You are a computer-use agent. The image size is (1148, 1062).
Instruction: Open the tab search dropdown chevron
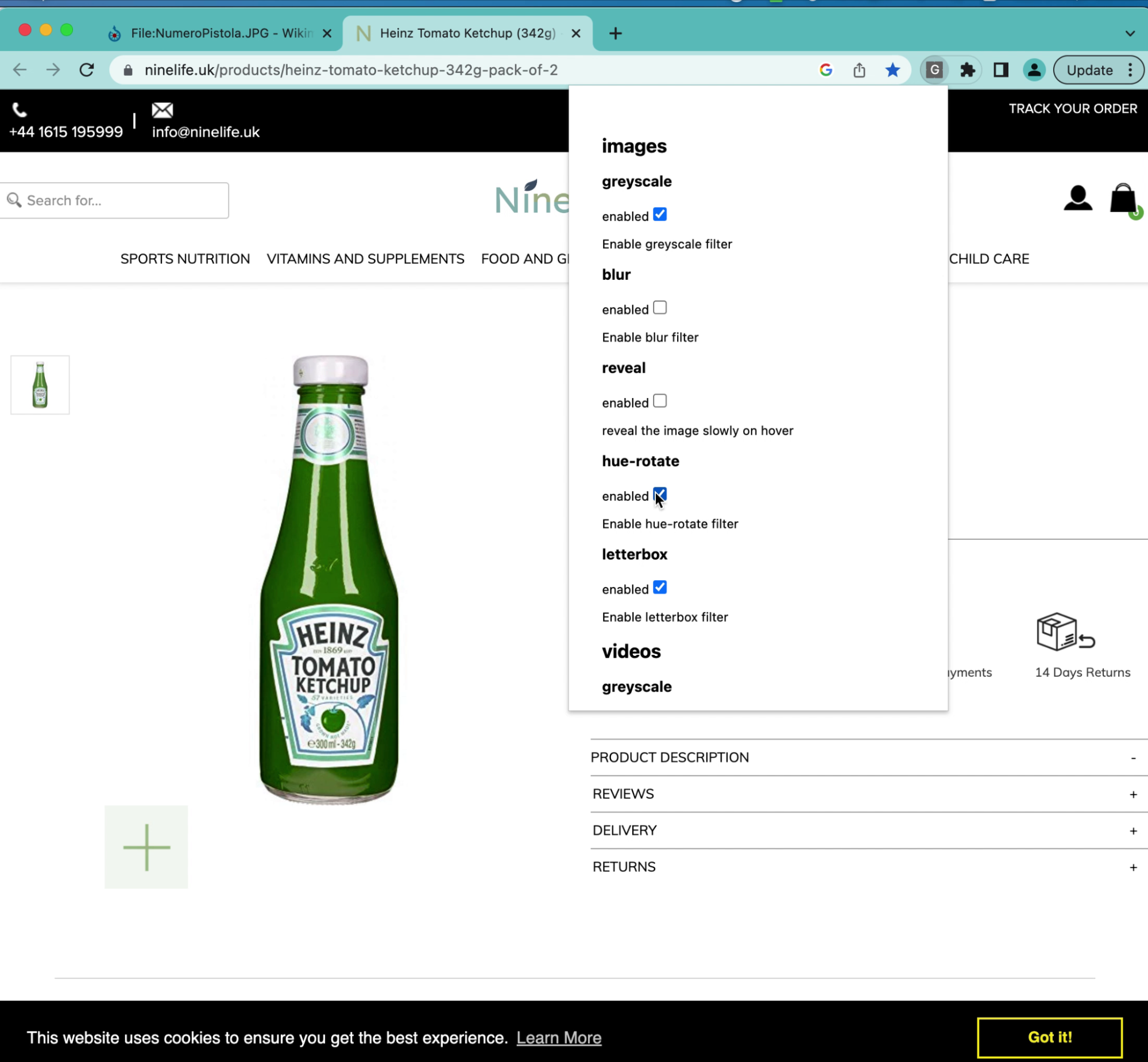[1130, 33]
